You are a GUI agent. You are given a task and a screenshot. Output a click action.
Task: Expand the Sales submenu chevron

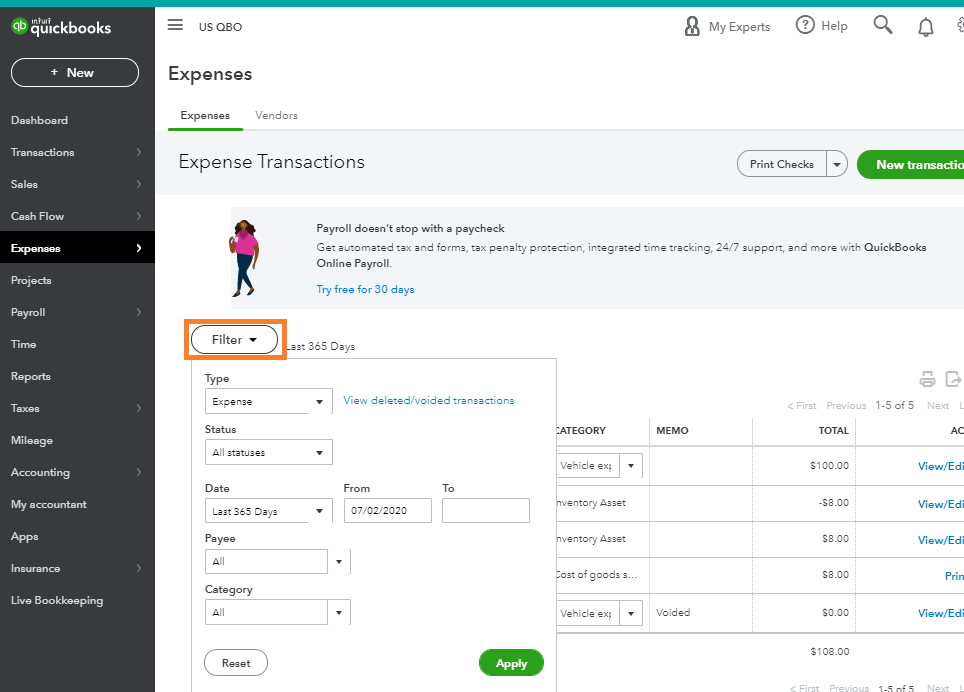[x=139, y=184]
